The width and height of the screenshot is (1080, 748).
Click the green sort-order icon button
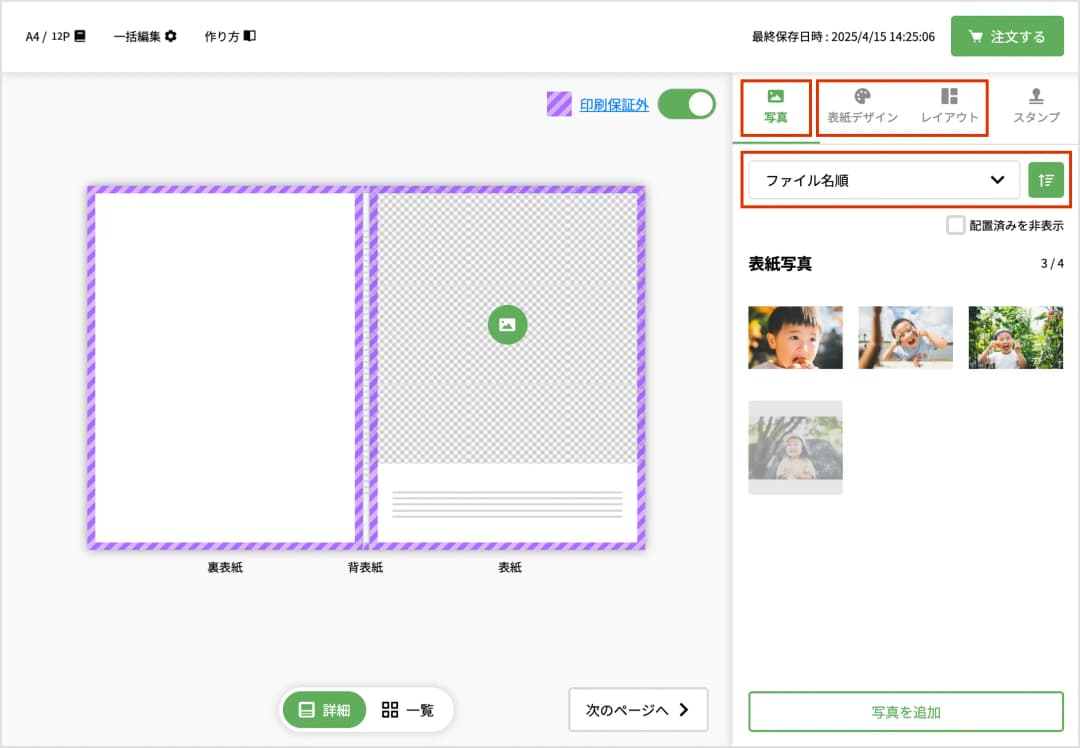1046,180
